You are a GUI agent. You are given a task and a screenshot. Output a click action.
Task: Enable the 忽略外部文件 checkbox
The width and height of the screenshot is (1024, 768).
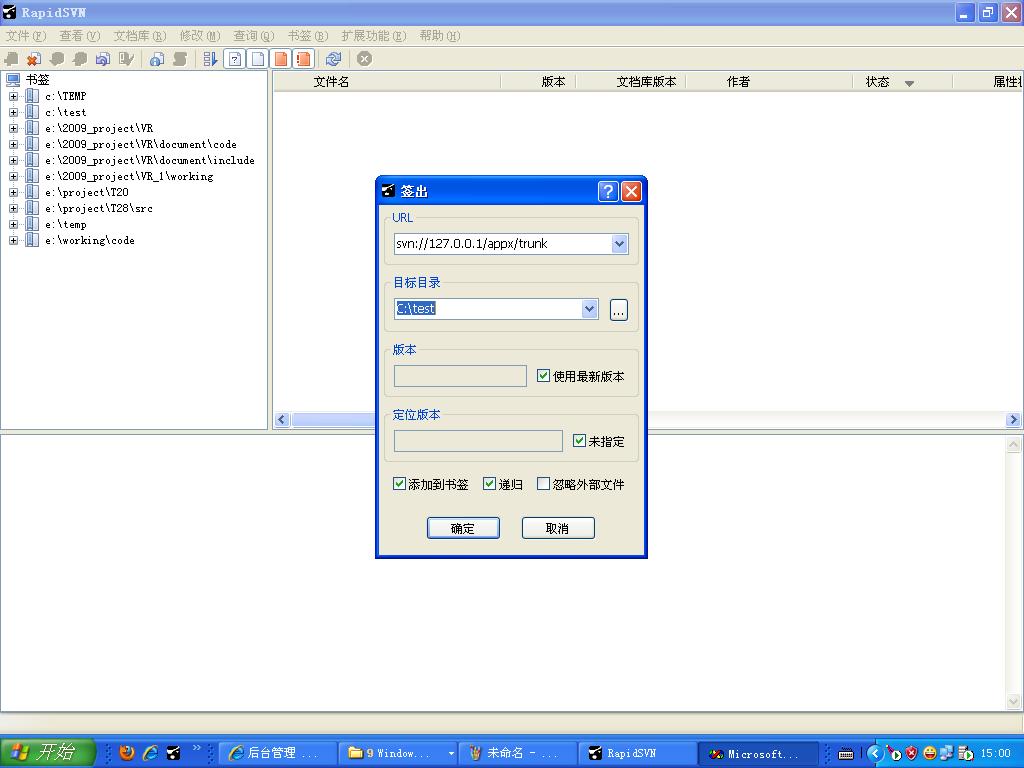544,484
